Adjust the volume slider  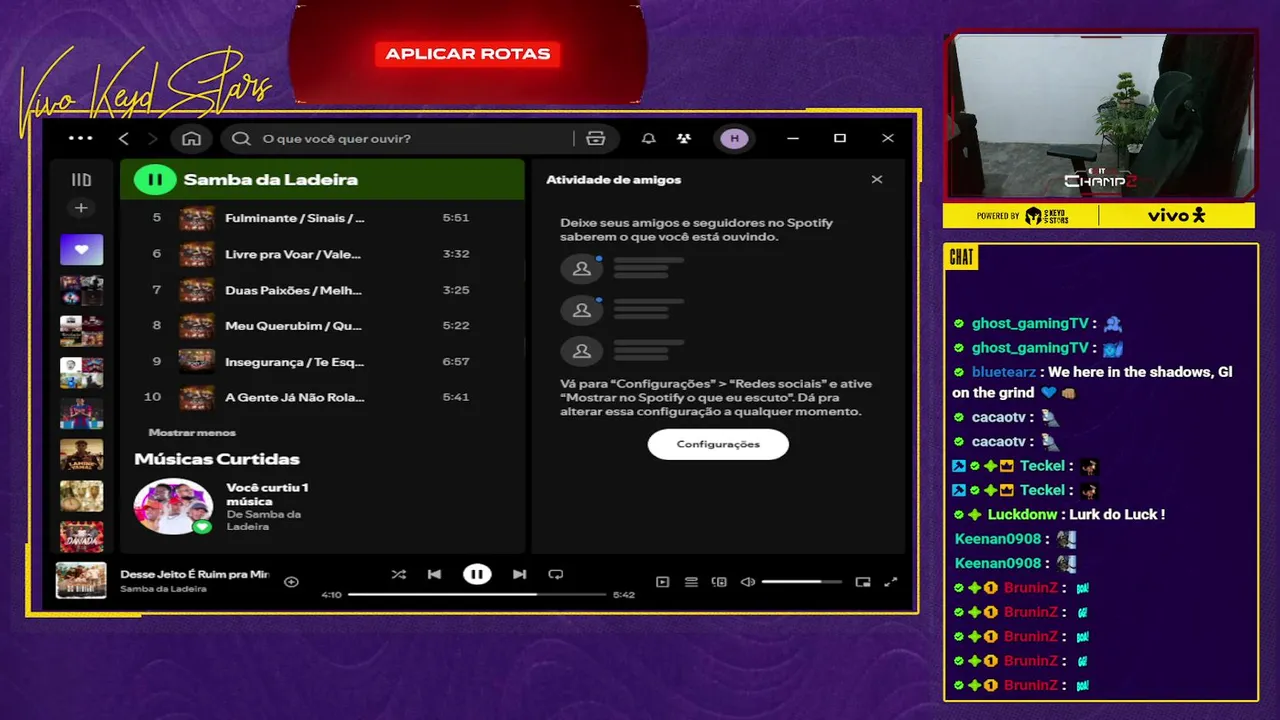coord(803,582)
